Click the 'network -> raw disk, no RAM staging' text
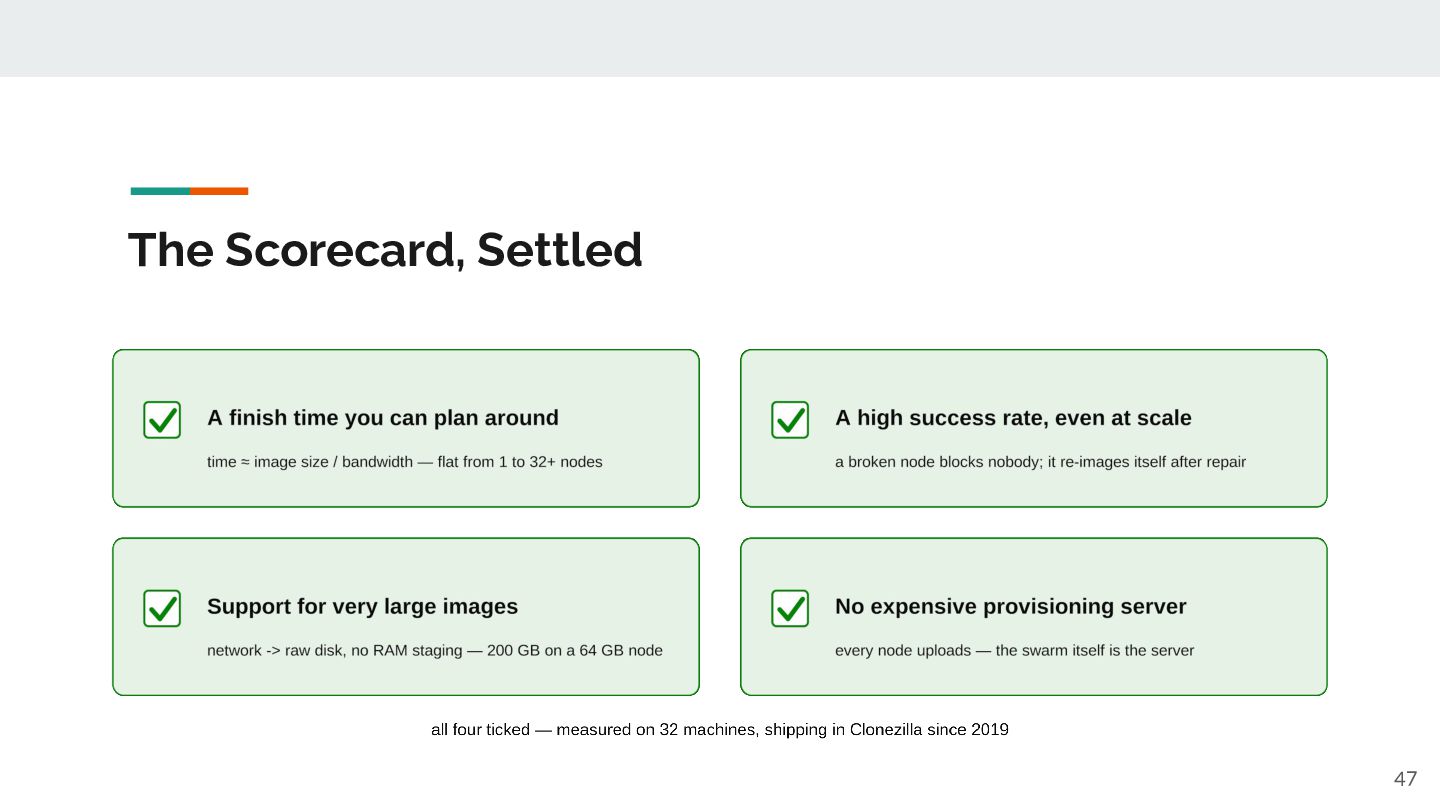This screenshot has height=810, width=1440. (435, 650)
